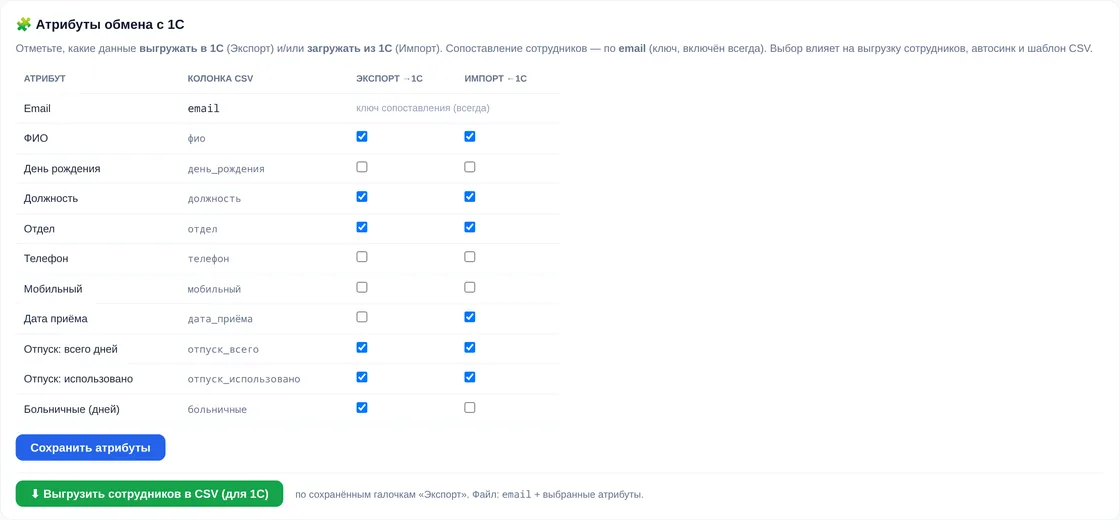The height and width of the screenshot is (520, 1120).
Task: Click the Сохранить атрибуты button
Action: (x=91, y=448)
